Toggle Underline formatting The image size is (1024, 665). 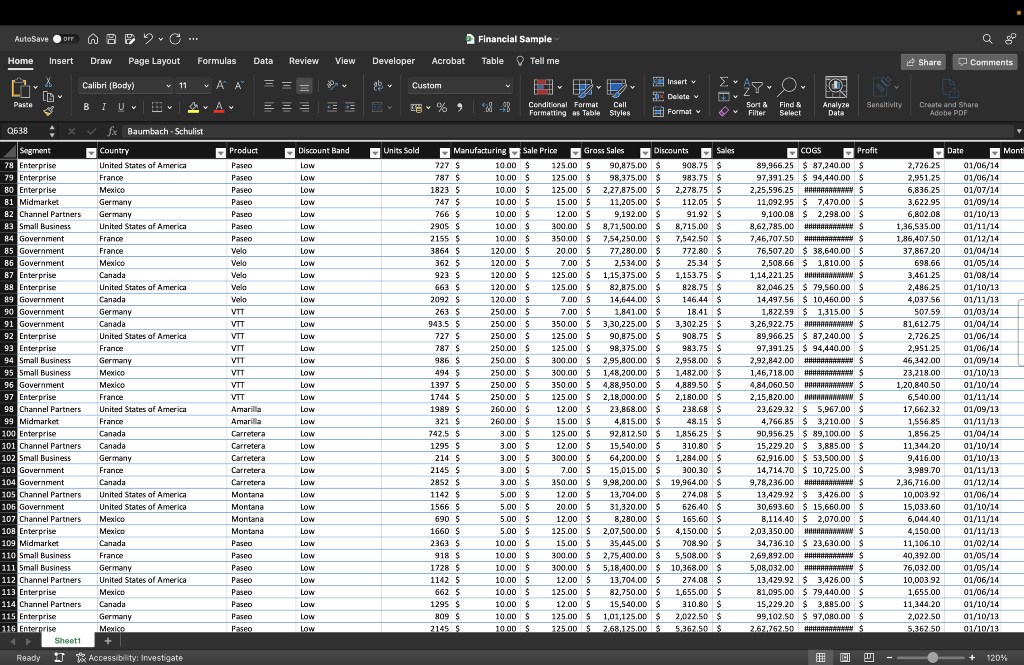pyautogui.click(x=121, y=107)
